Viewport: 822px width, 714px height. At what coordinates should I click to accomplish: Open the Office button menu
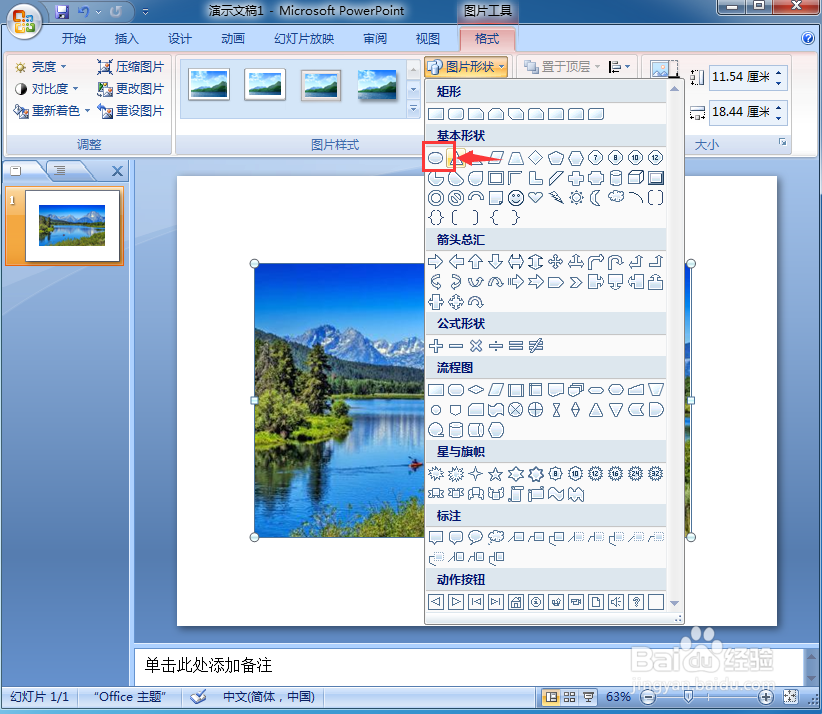click(x=24, y=21)
